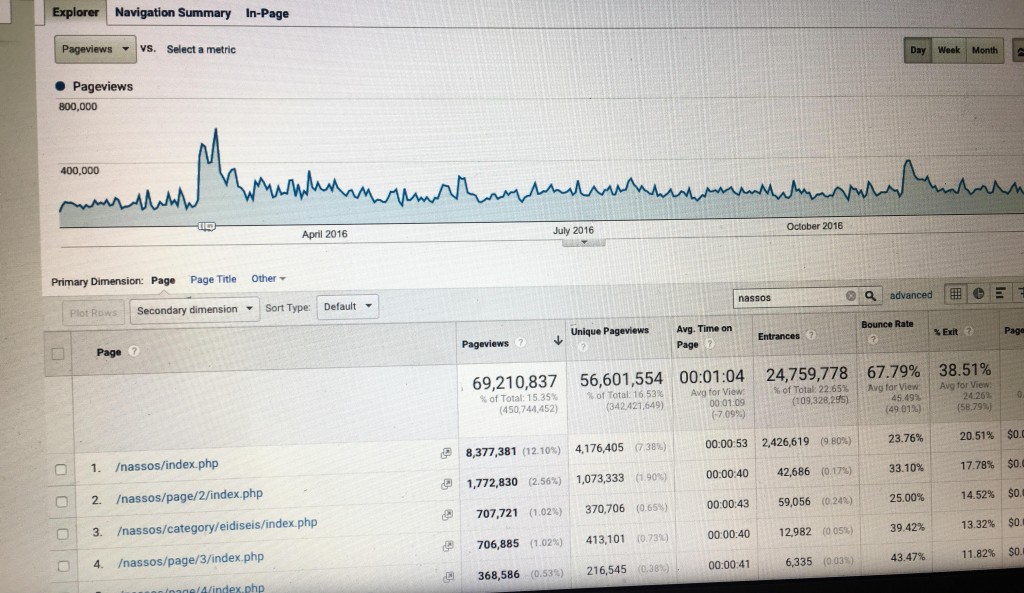Select all rows with header checkbox
This screenshot has width=1024, height=593.
[58, 352]
